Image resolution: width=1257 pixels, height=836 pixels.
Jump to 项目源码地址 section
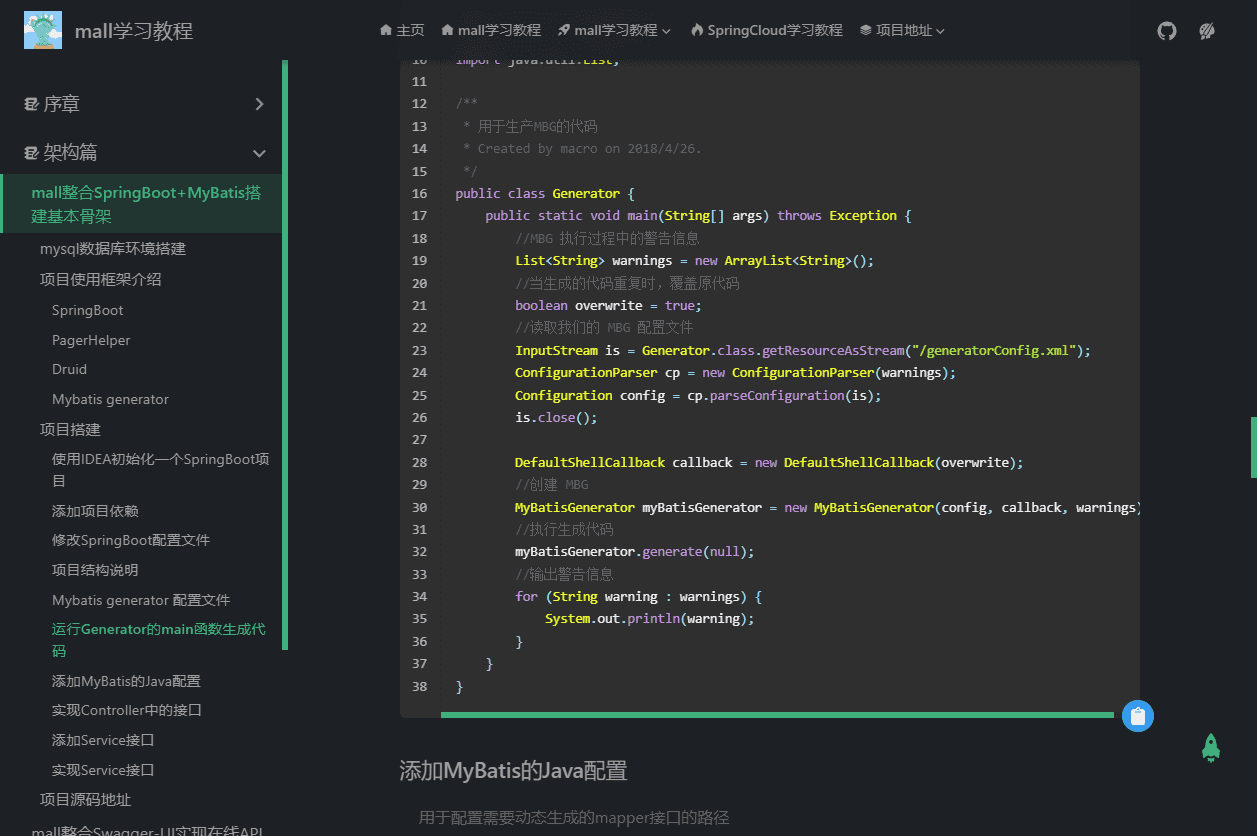[86, 800]
